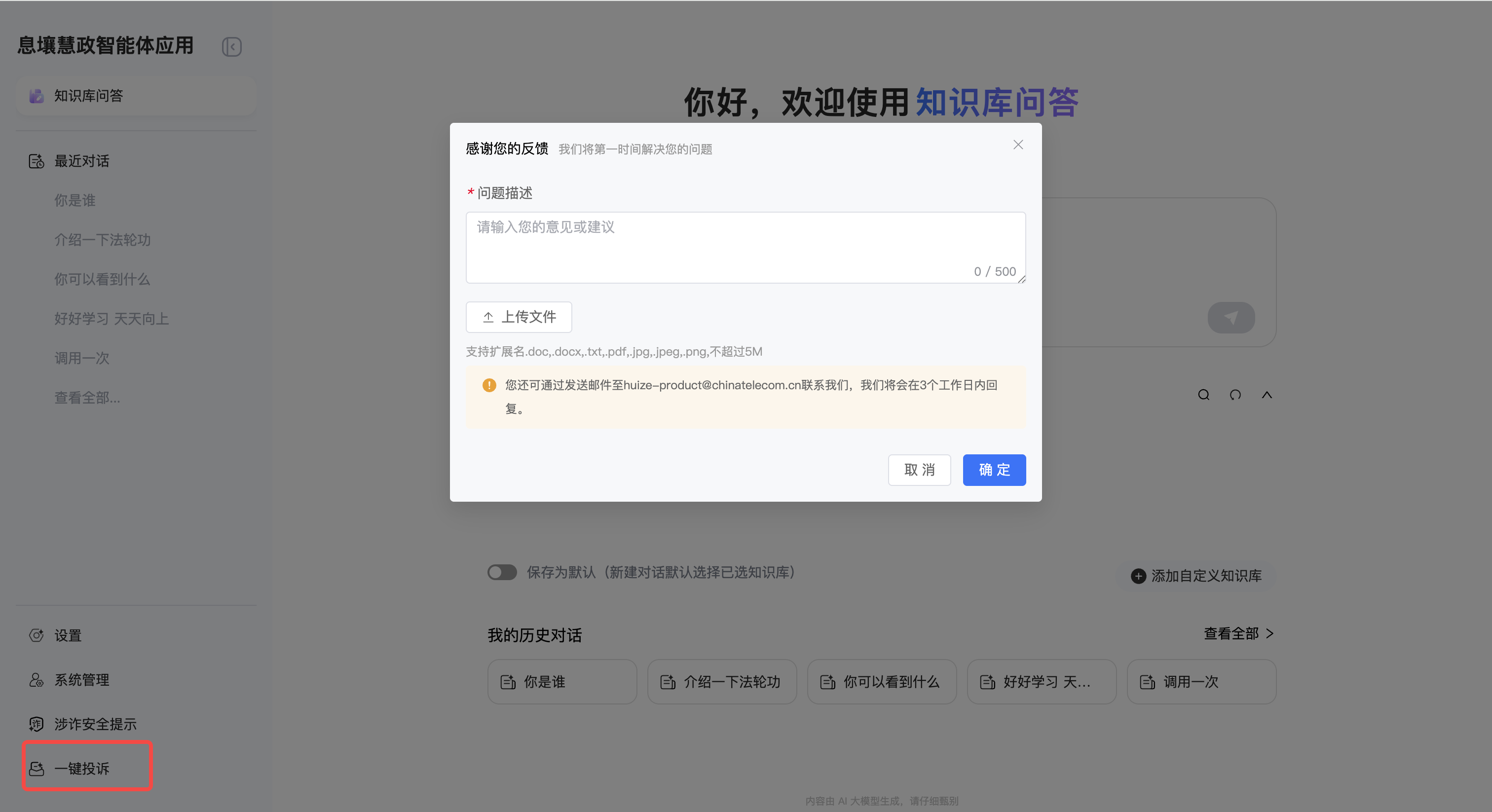Open 涉诈安全提示 from the sidebar
Viewport: 1492px width, 812px height.
[x=96, y=724]
